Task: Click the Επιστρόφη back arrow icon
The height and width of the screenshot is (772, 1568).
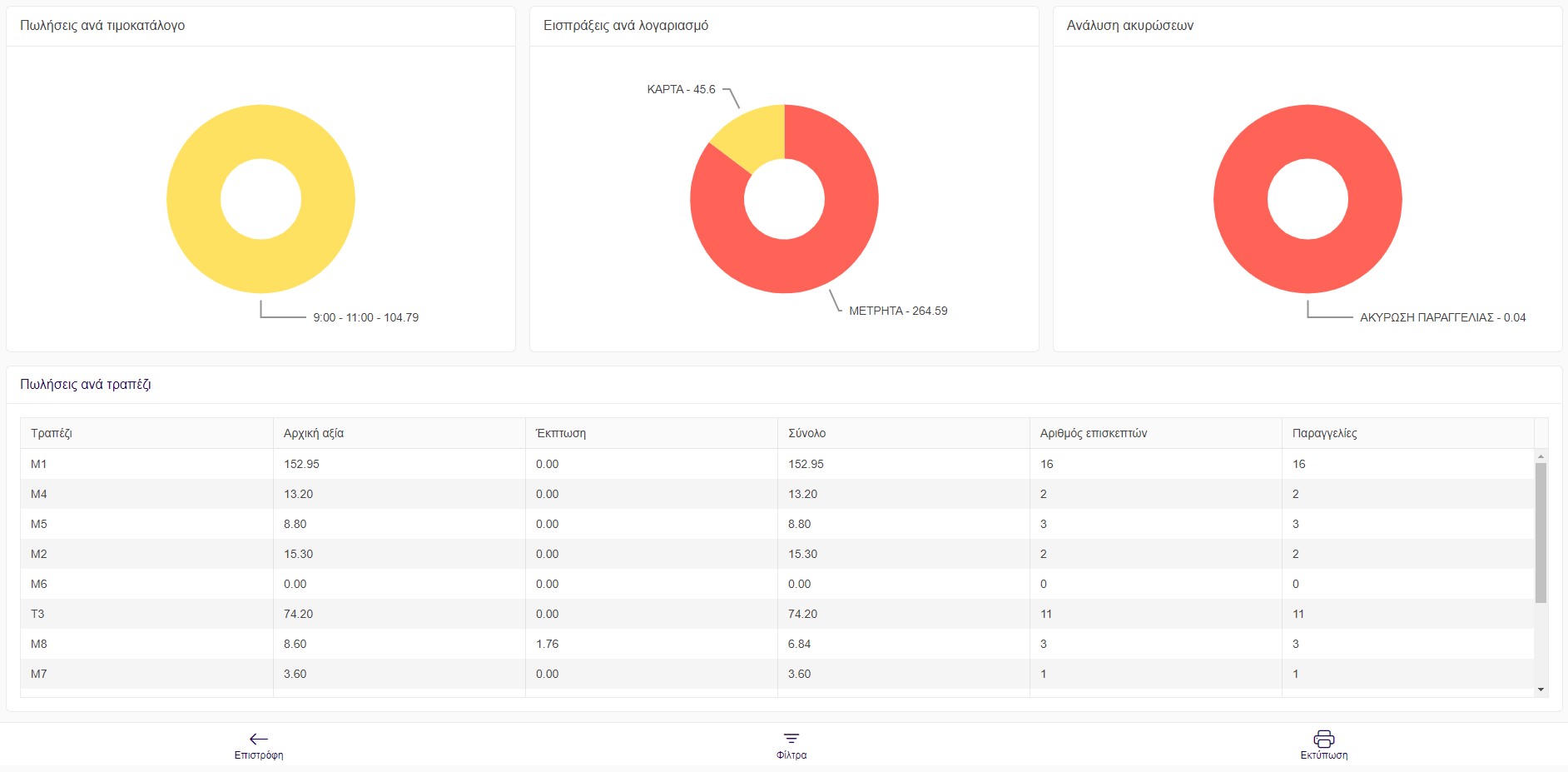Action: point(259,739)
